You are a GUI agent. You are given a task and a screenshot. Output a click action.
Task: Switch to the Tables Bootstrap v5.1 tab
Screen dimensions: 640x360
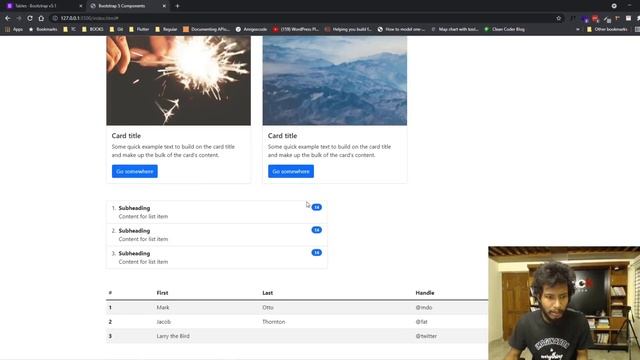(44, 6)
